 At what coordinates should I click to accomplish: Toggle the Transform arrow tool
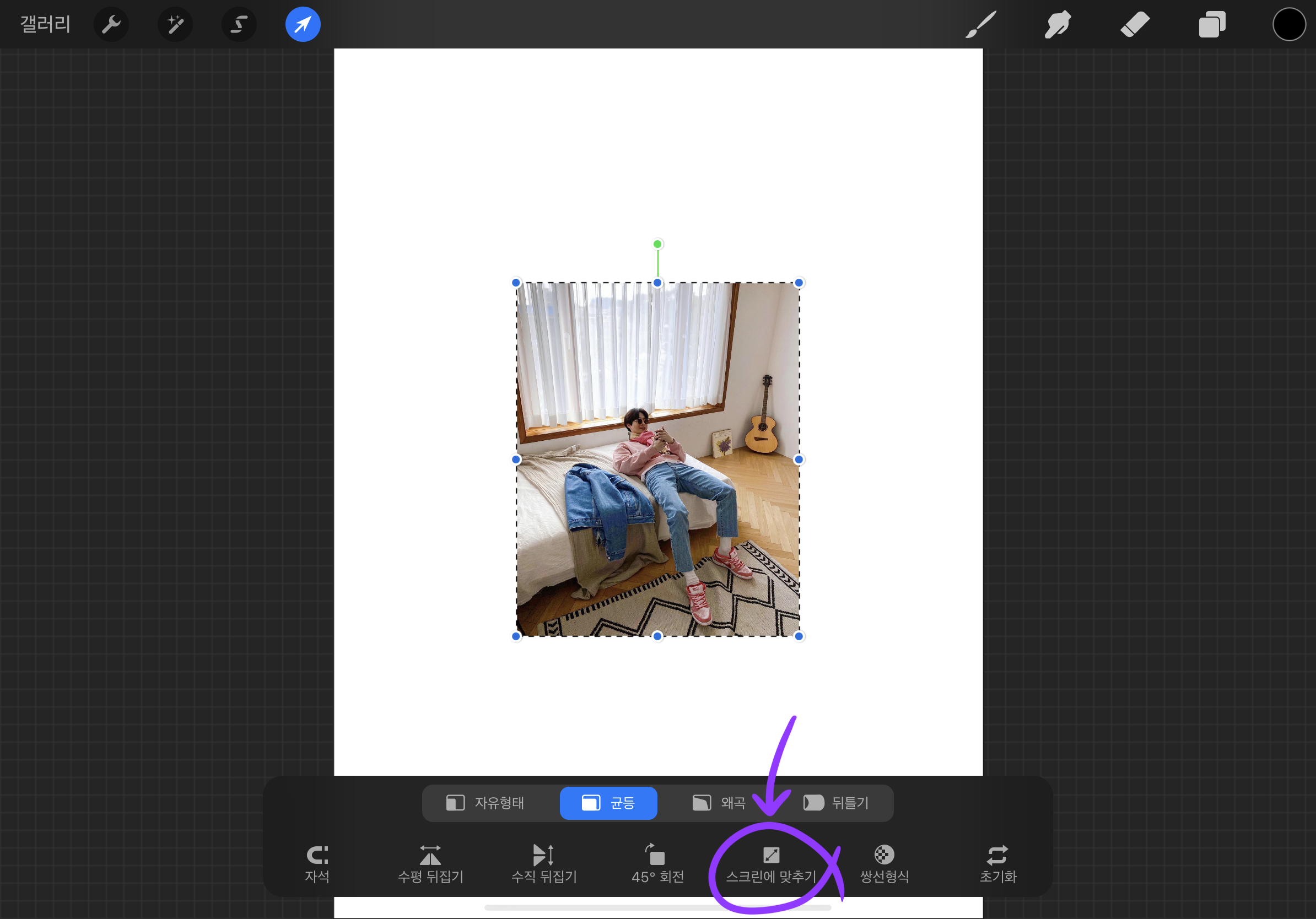pyautogui.click(x=303, y=24)
